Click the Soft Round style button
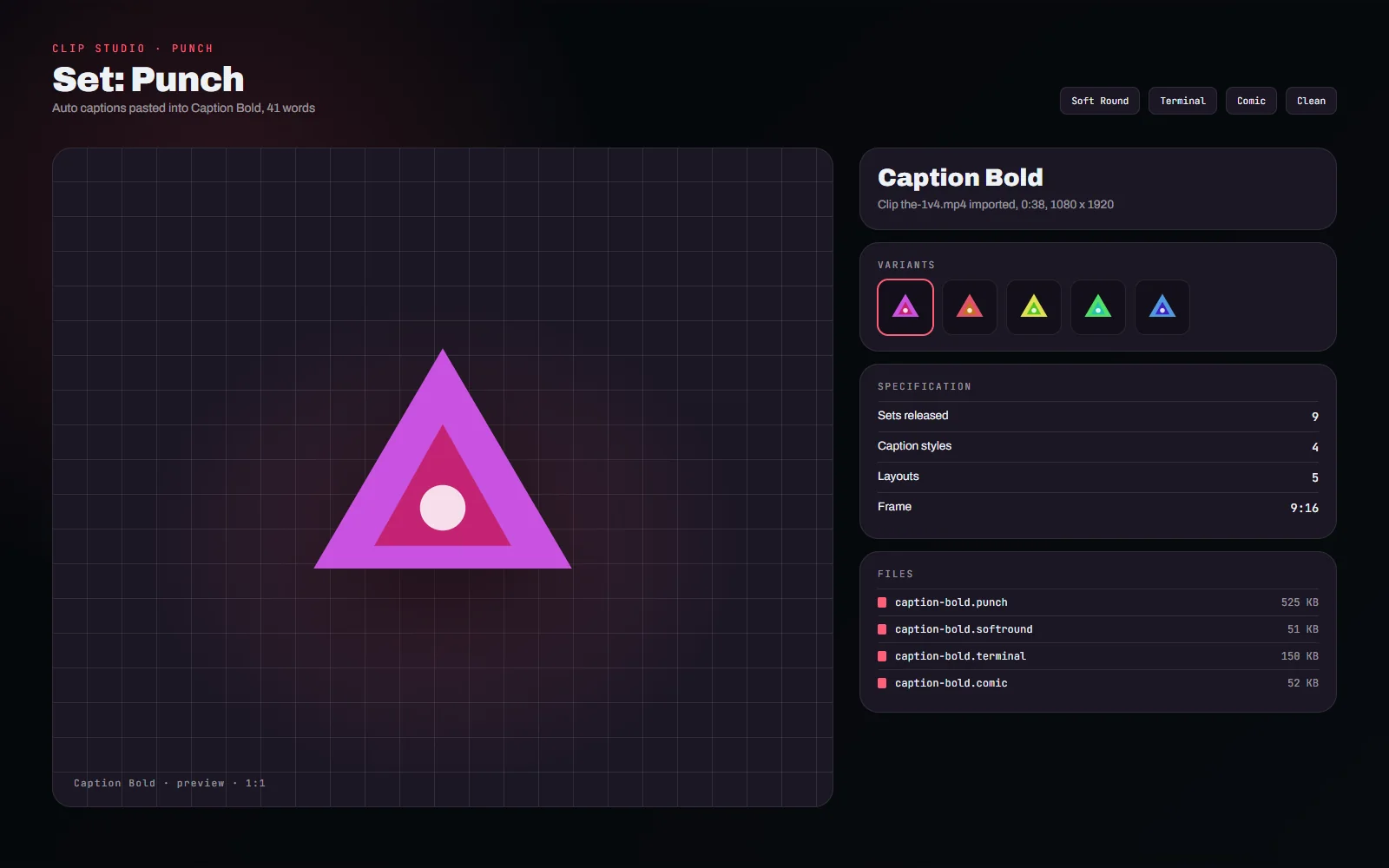The width and height of the screenshot is (1389, 868). [x=1100, y=101]
